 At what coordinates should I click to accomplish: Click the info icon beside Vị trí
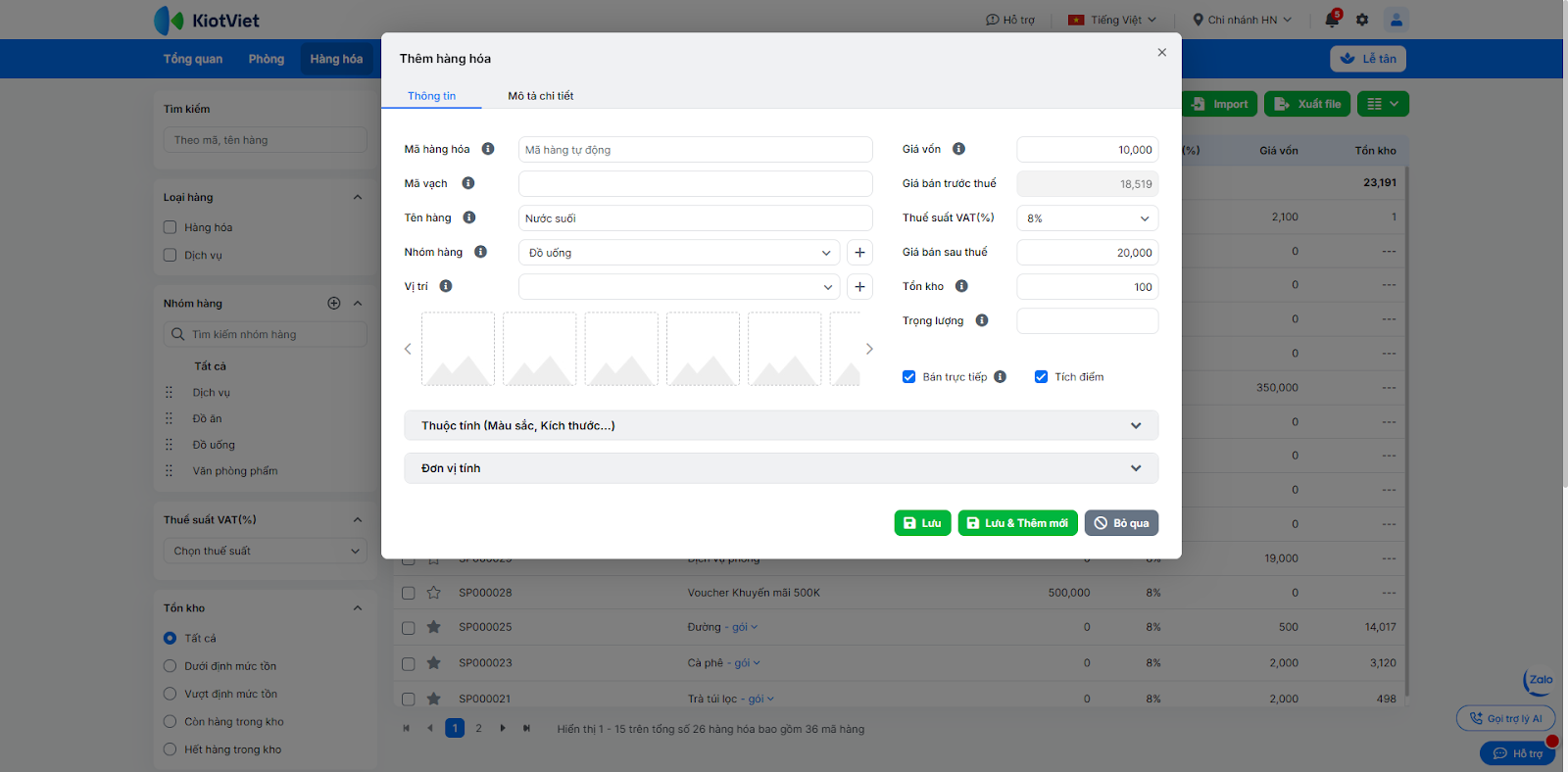pos(446,286)
